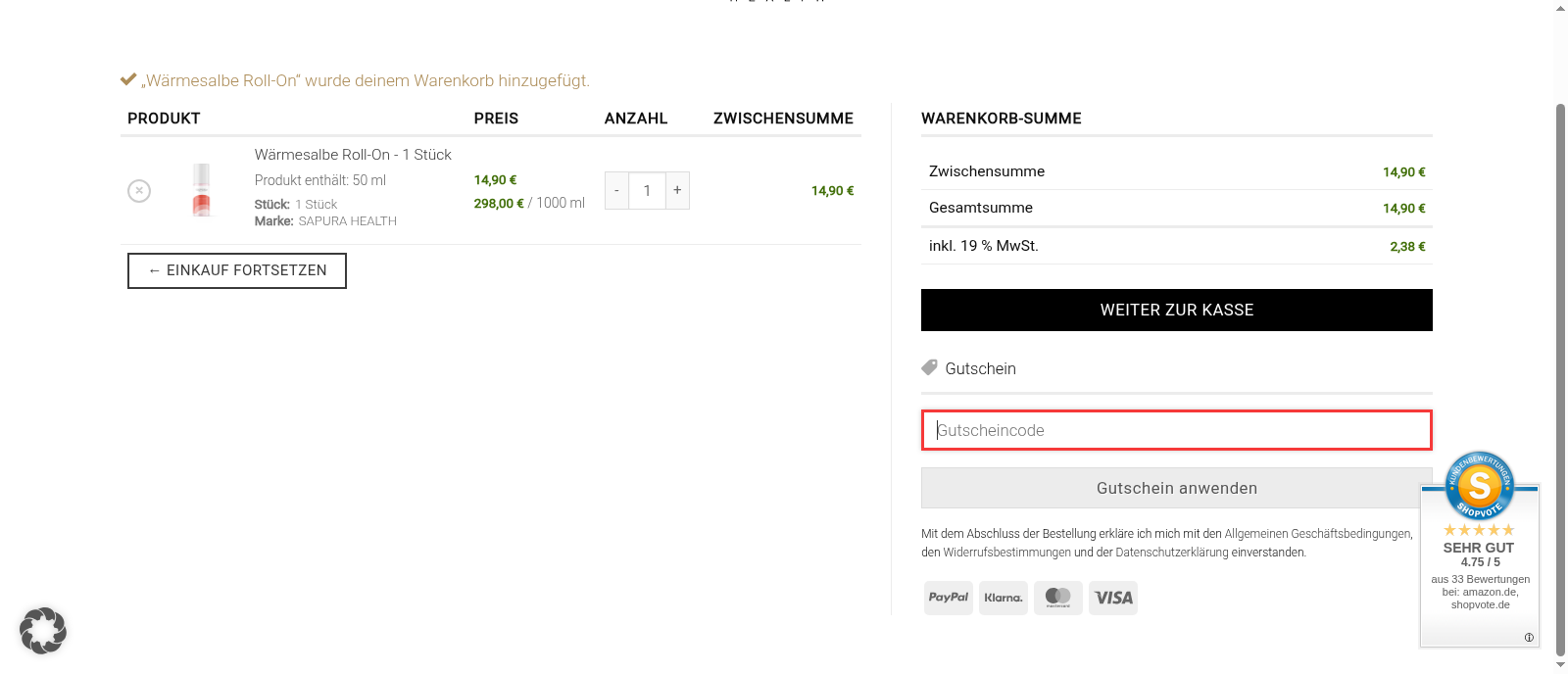Click the Wärmesalbe Roll-On product thumbnail

pos(202,190)
